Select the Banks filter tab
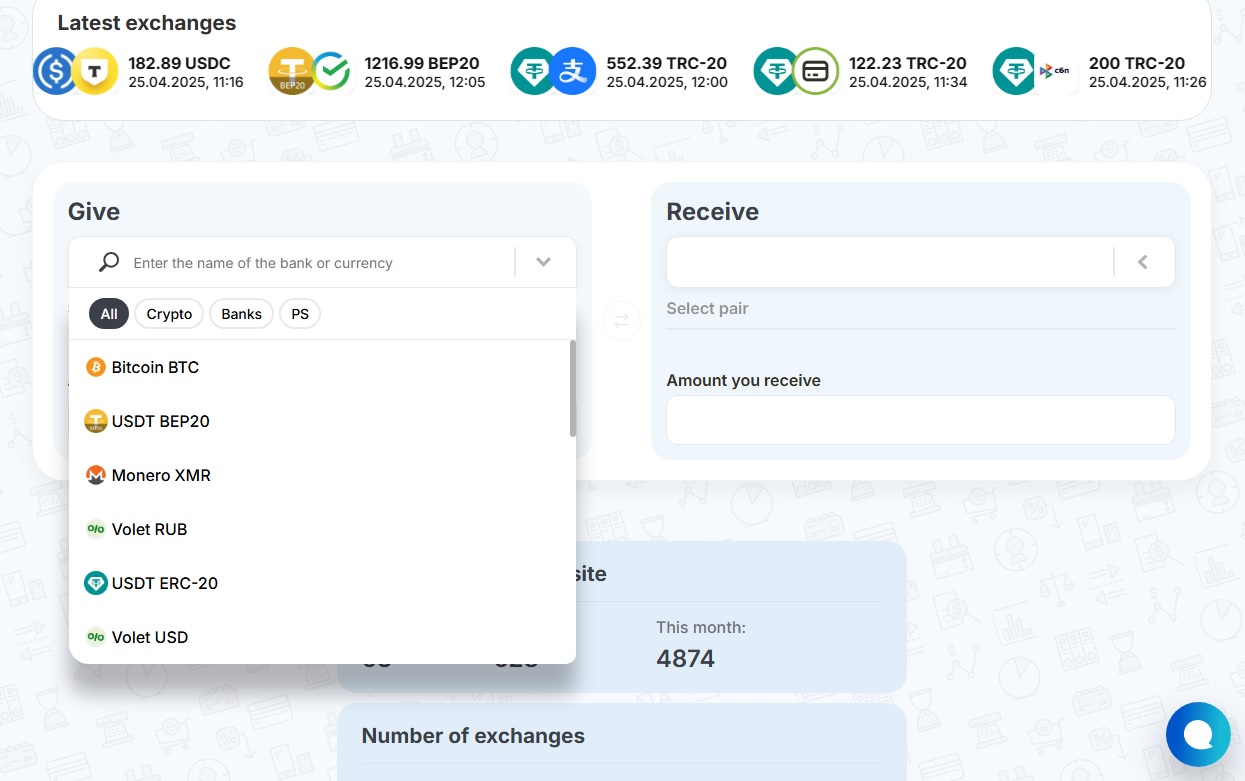This screenshot has width=1245, height=781. [241, 314]
